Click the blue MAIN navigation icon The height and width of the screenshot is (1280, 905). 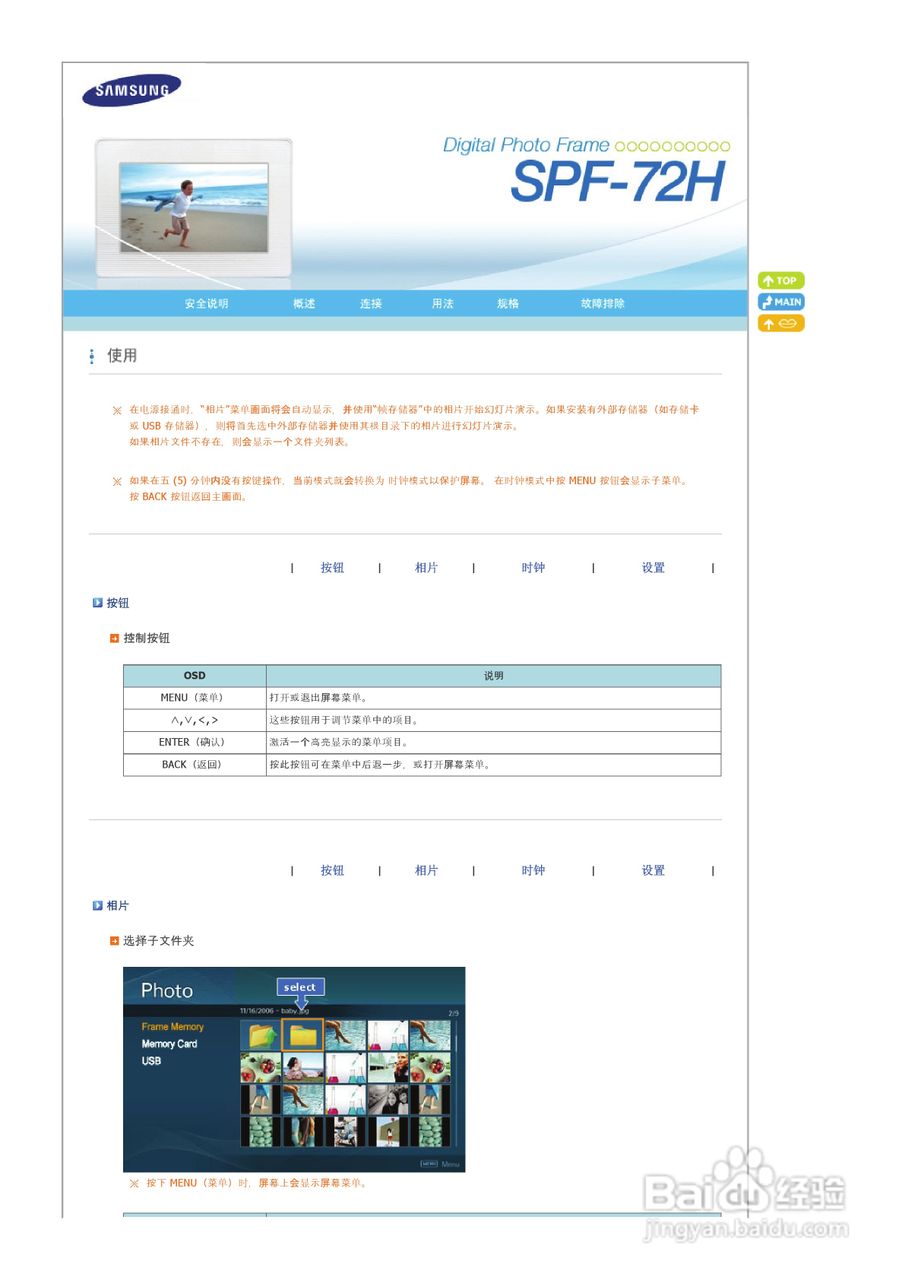pos(780,301)
